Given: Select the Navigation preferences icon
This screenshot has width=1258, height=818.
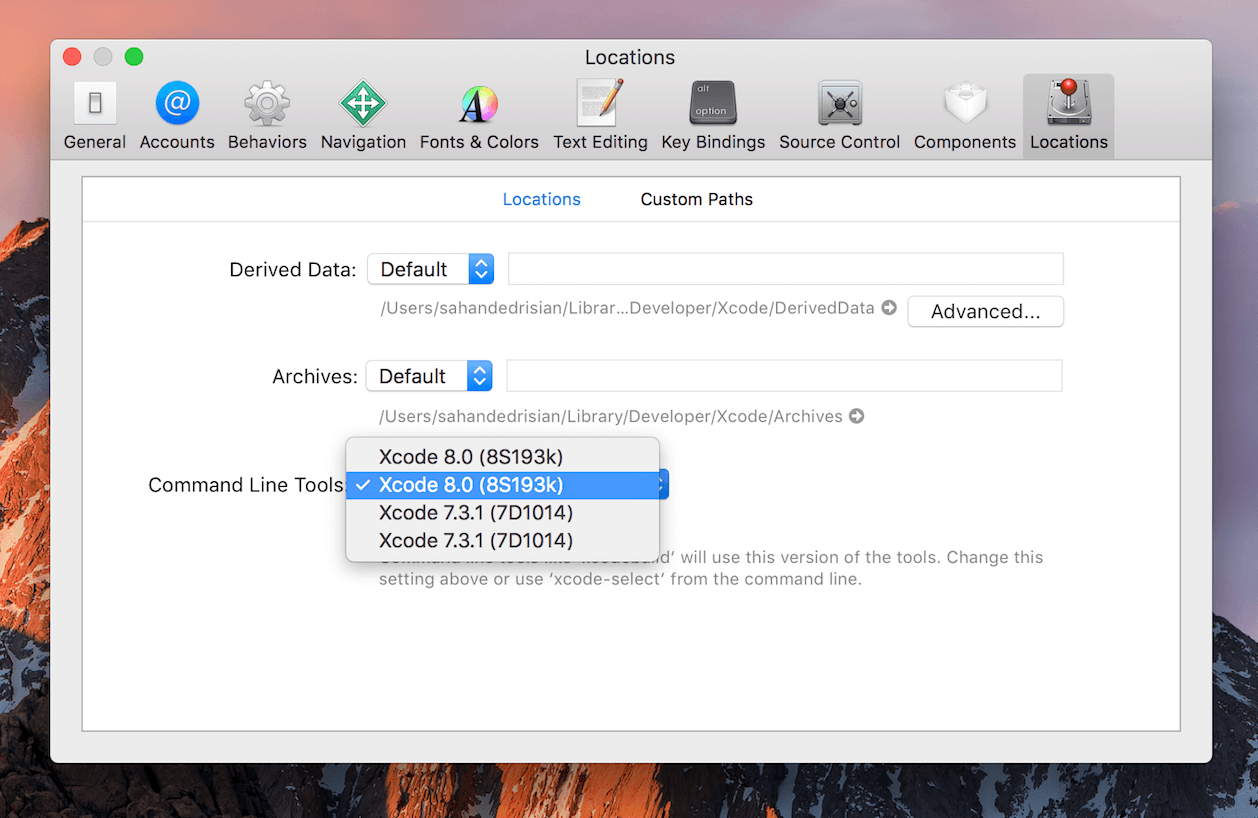Looking at the screenshot, I should click(363, 116).
